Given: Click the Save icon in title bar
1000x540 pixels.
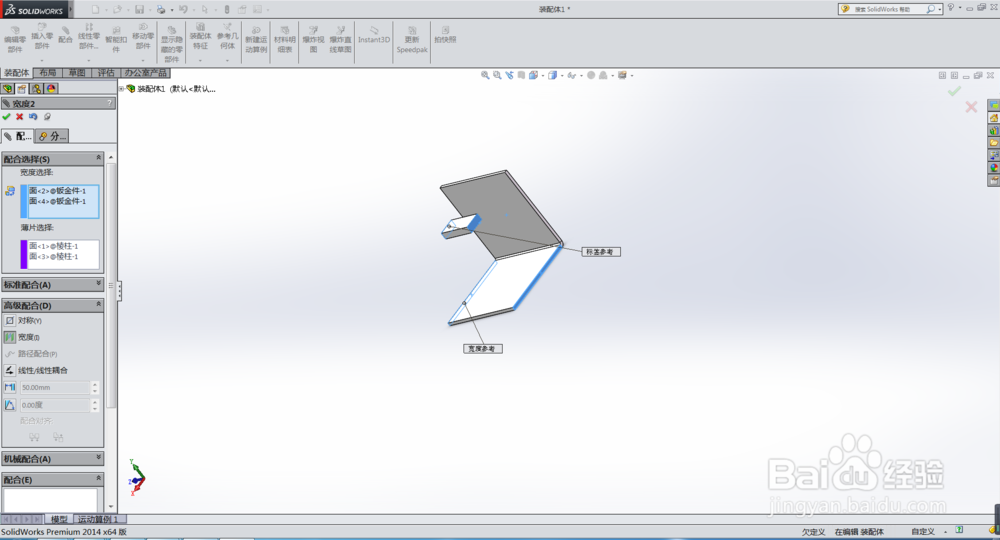Looking at the screenshot, I should coord(139,10).
